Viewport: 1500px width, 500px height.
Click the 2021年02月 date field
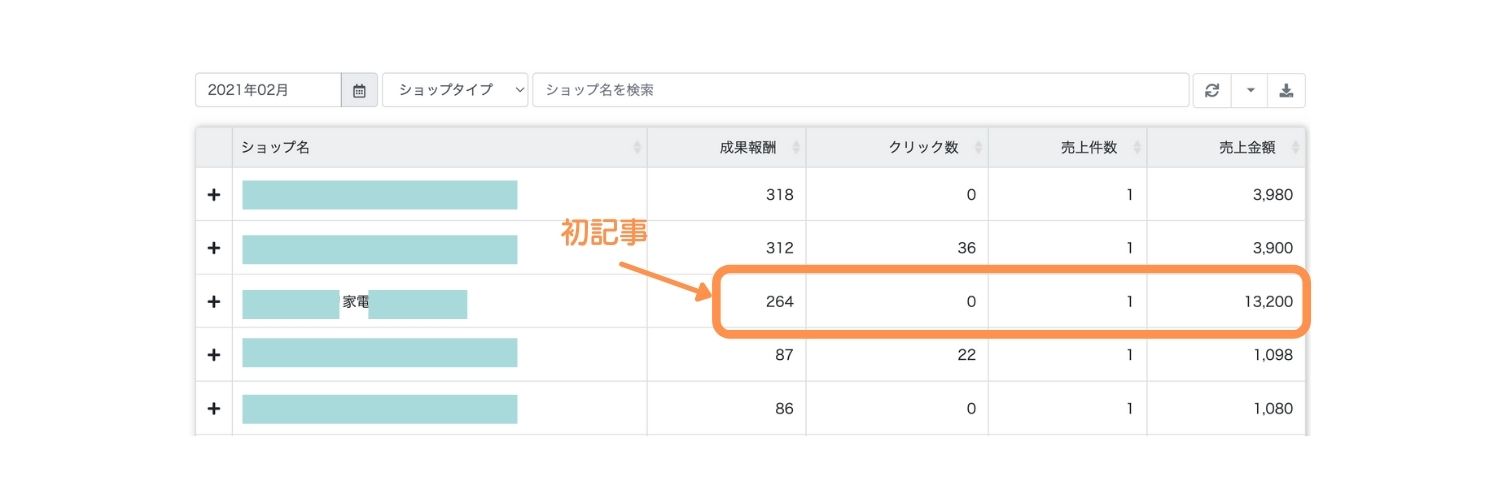pyautogui.click(x=268, y=90)
